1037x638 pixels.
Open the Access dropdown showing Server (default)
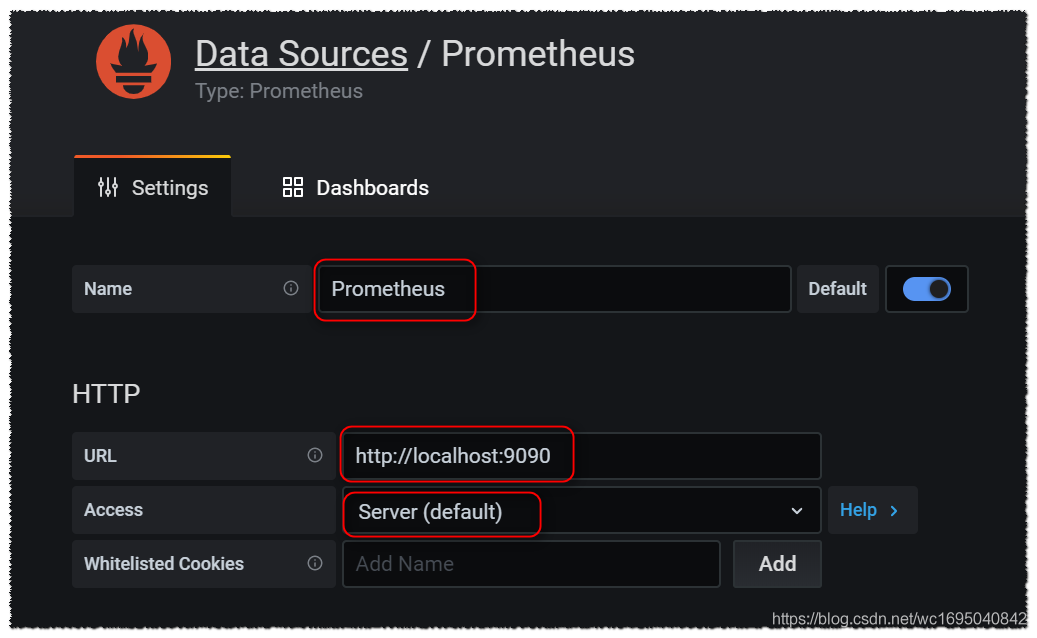[580, 511]
